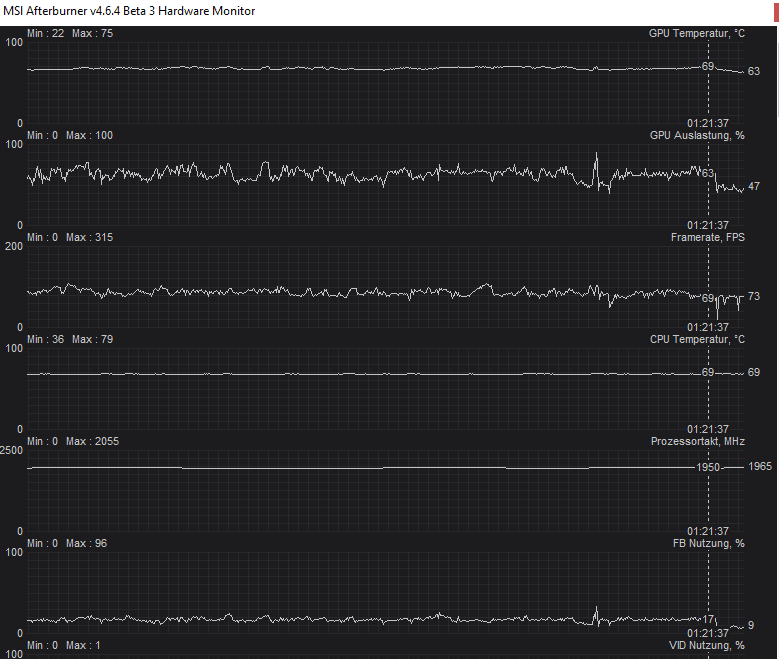
Task: Click the 1950 marker value on Prozessortakt graph
Action: click(708, 467)
